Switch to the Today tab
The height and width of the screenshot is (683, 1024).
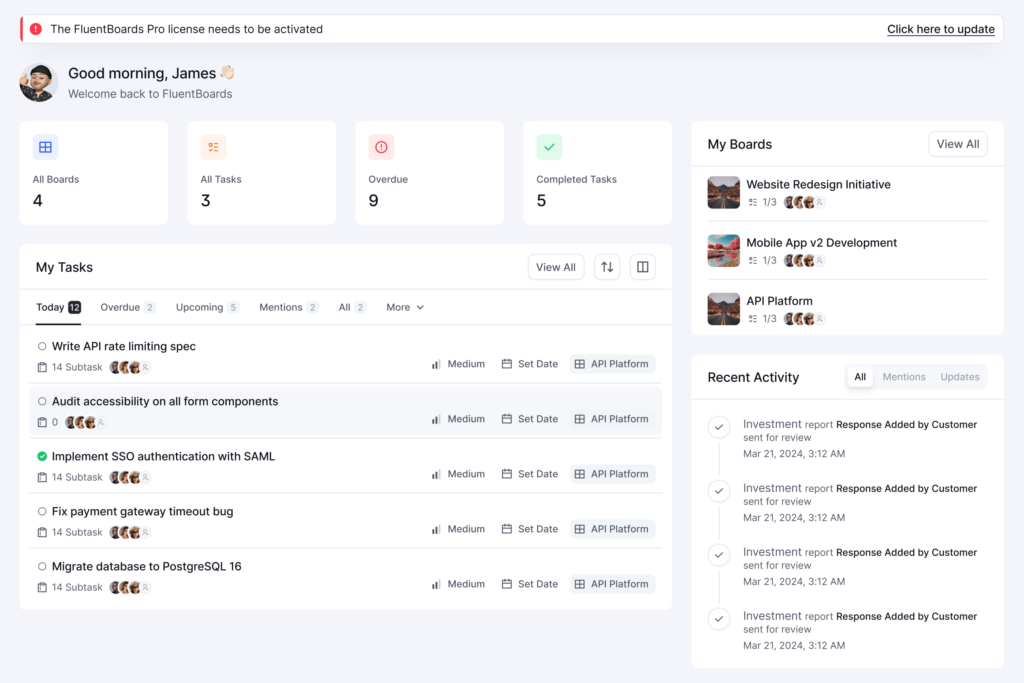pos(58,307)
